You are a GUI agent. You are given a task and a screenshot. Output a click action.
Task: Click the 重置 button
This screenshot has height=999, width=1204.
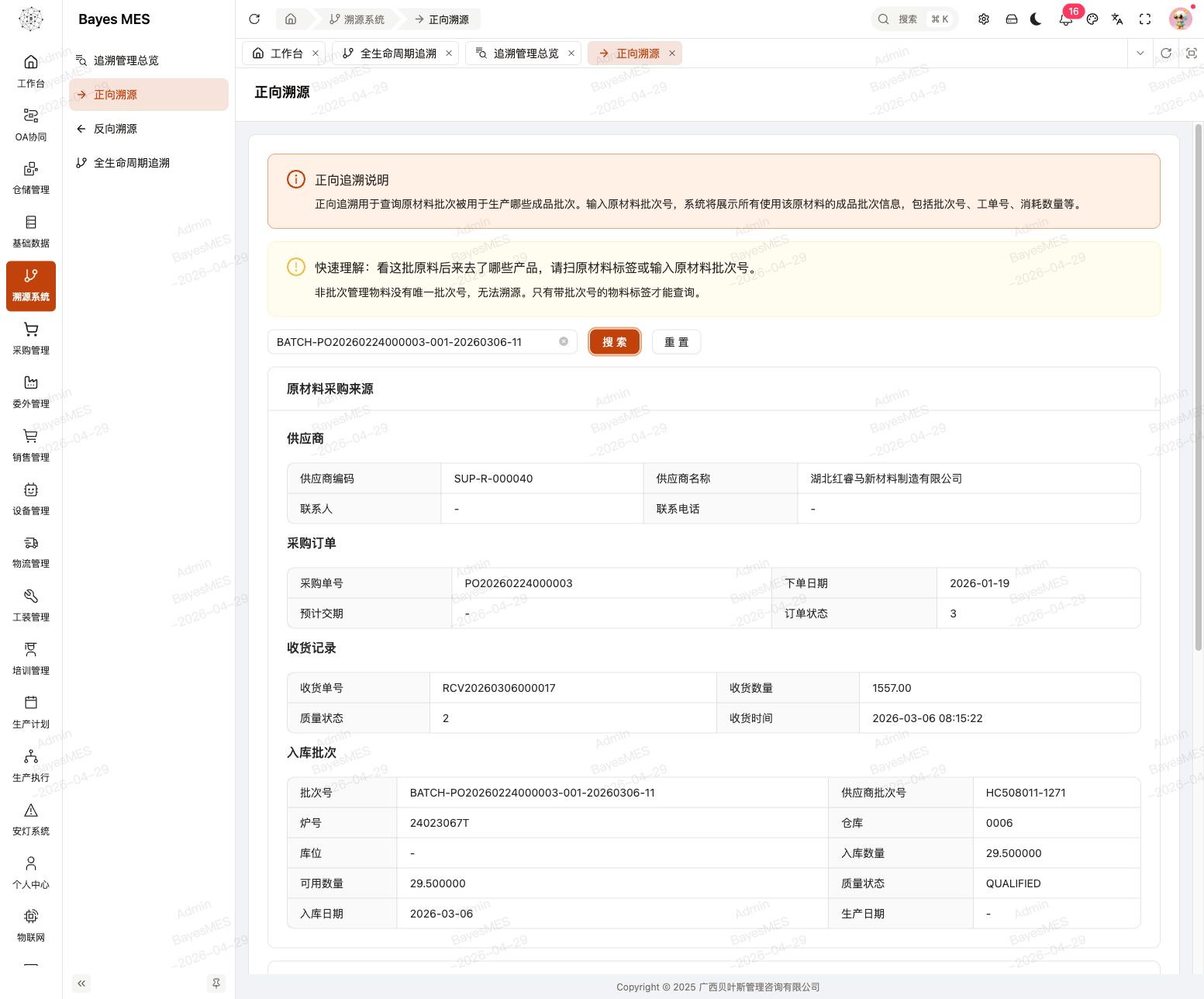677,342
